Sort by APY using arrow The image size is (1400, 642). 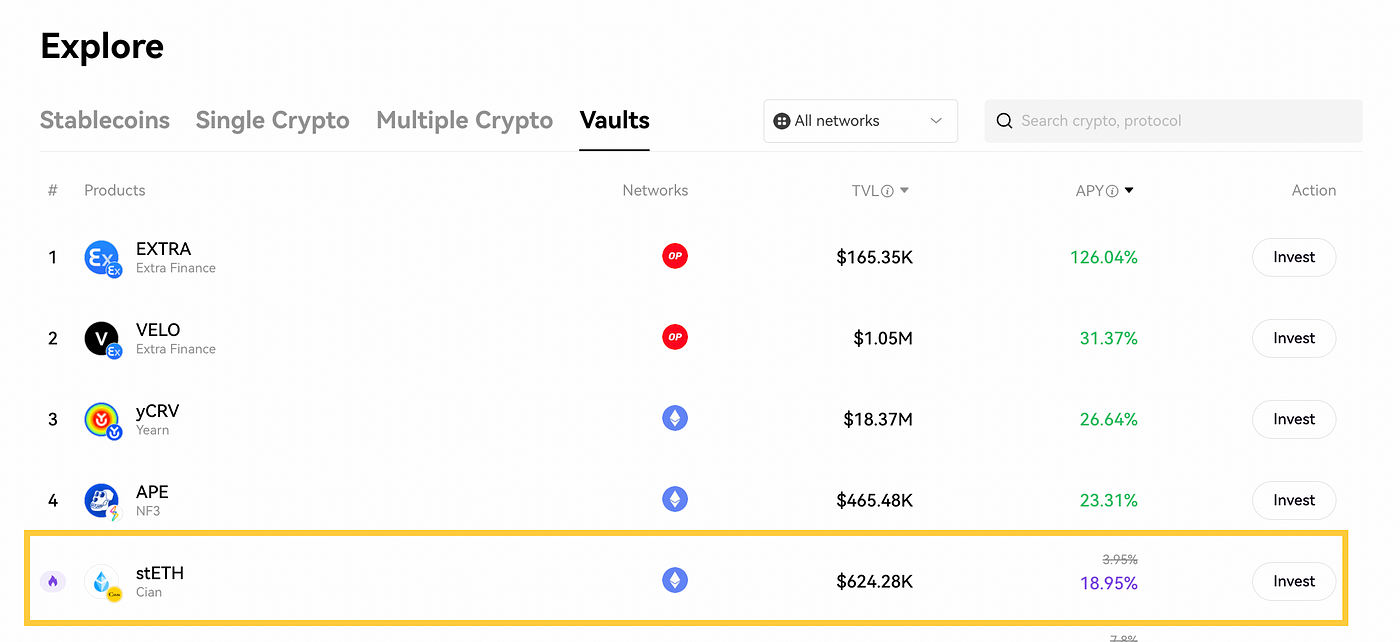[1129, 191]
